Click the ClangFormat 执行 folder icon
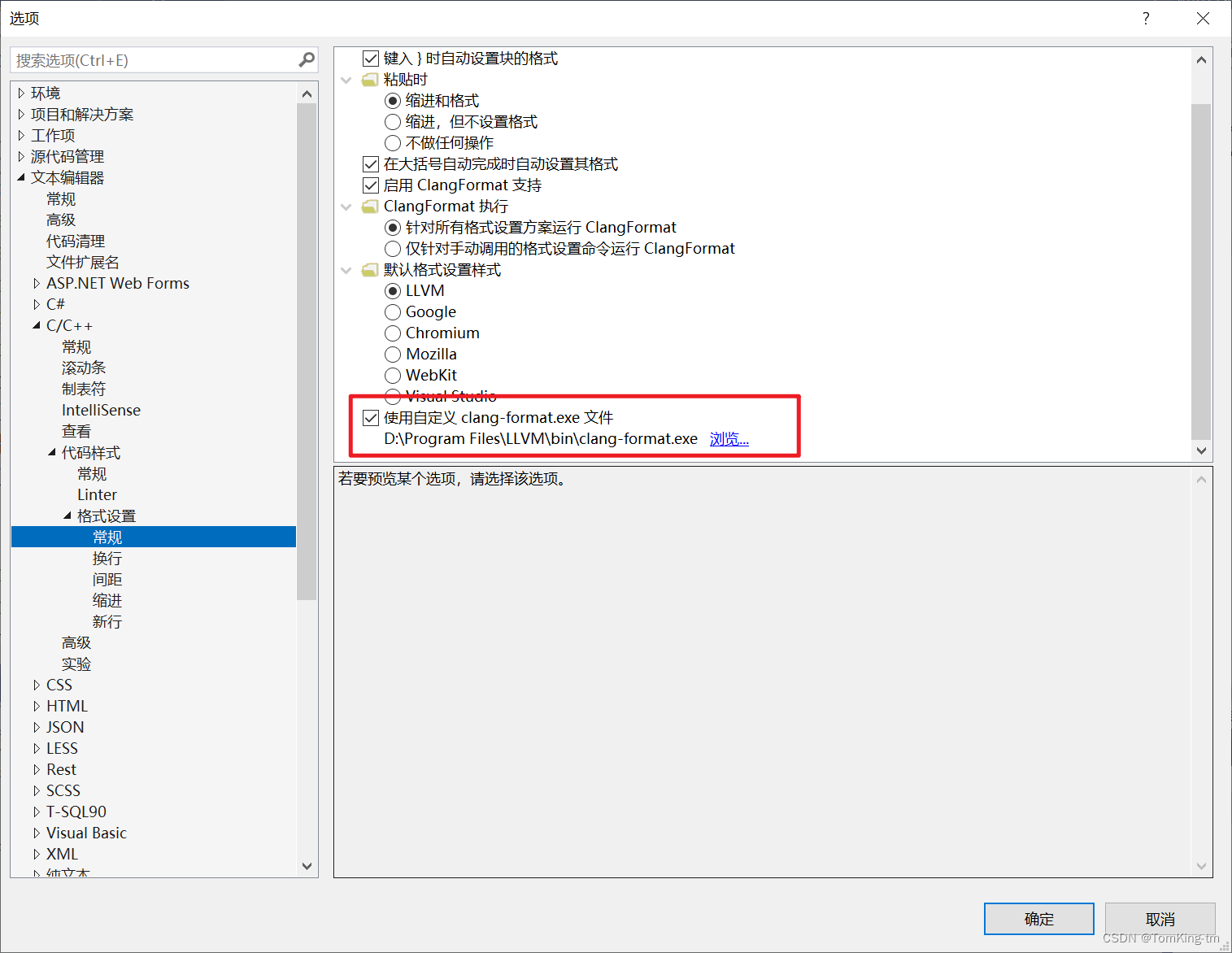 [x=370, y=206]
